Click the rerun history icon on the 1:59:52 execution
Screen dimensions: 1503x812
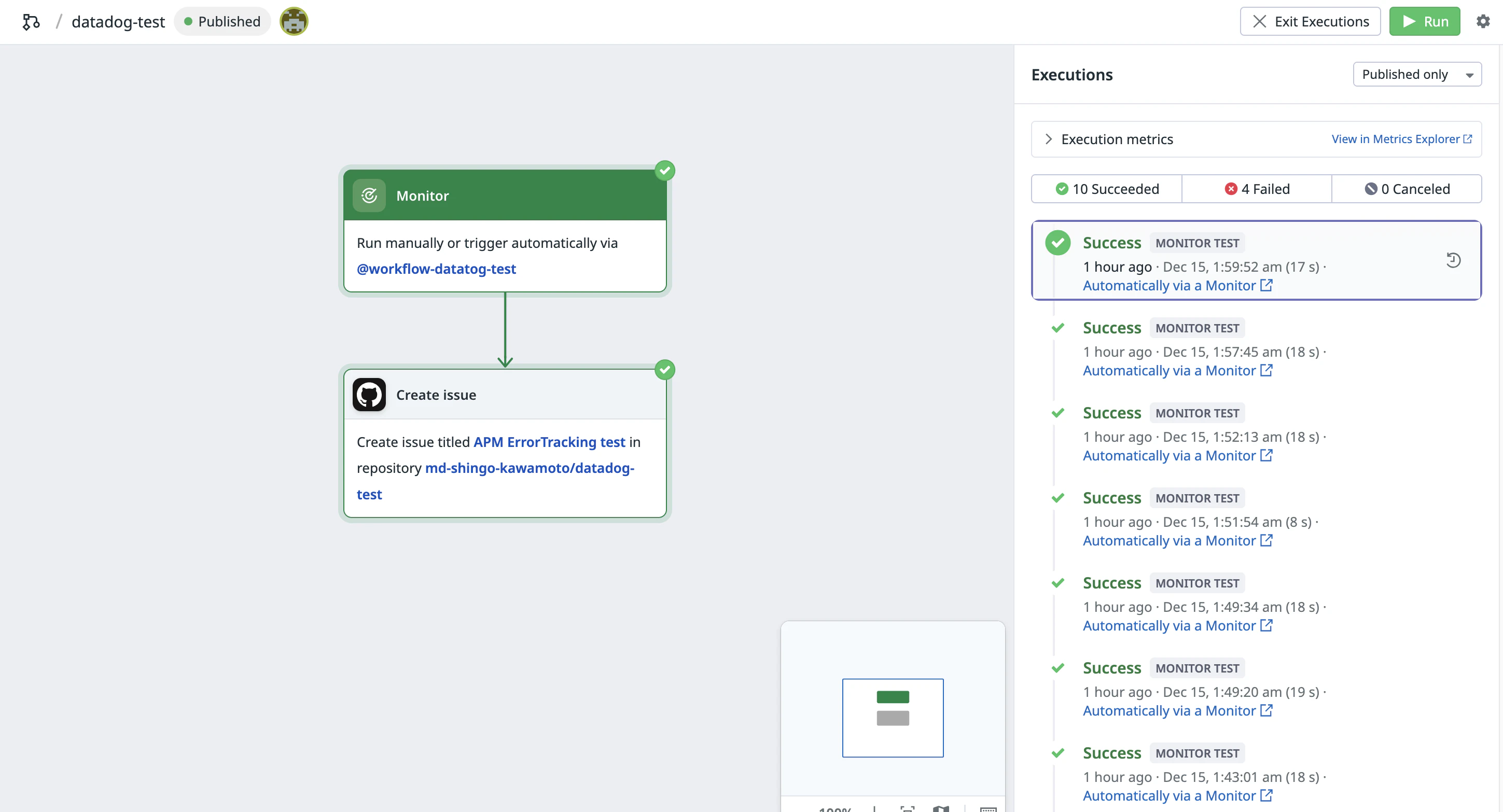pyautogui.click(x=1453, y=260)
